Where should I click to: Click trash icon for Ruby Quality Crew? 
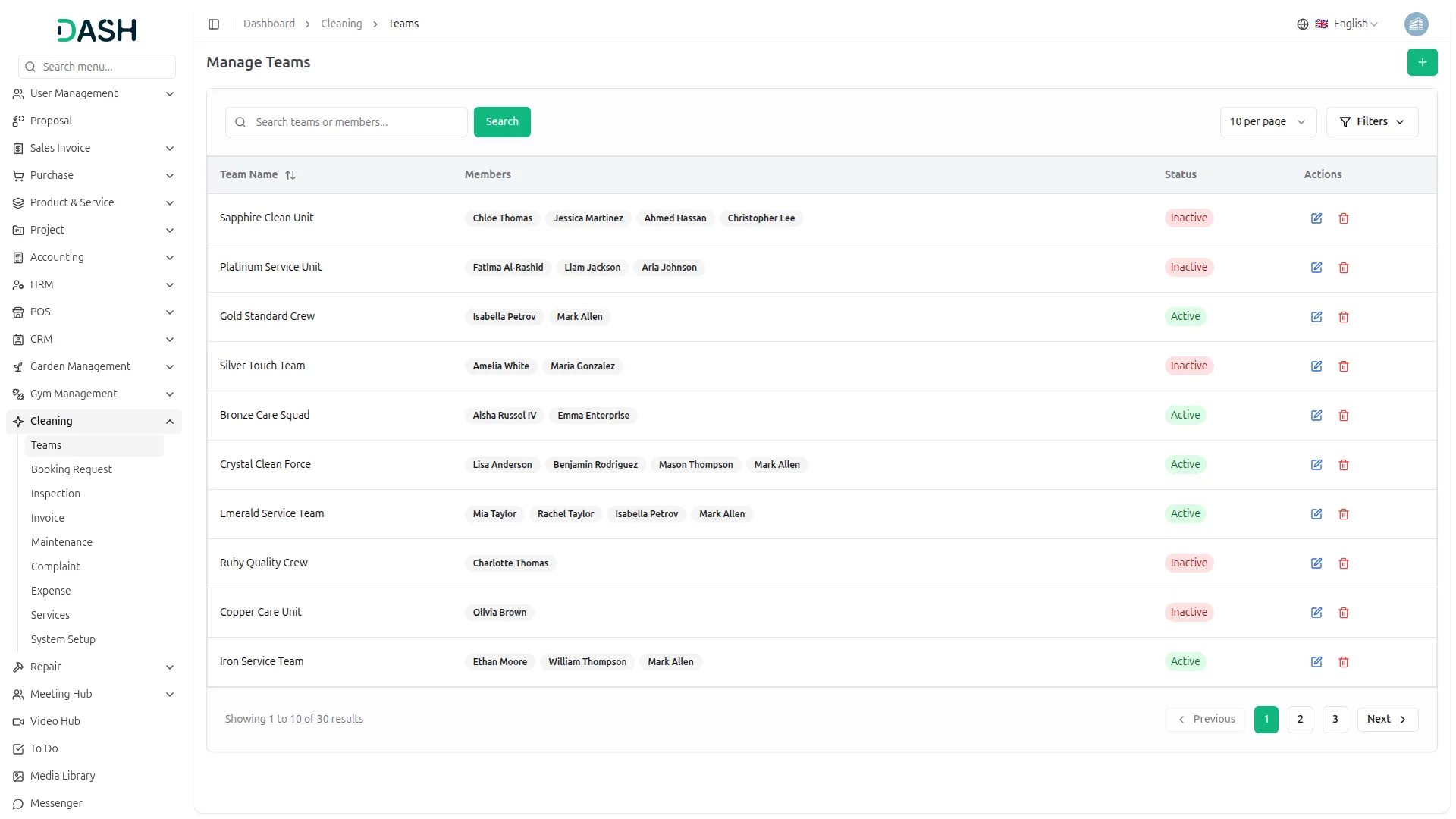click(1344, 563)
